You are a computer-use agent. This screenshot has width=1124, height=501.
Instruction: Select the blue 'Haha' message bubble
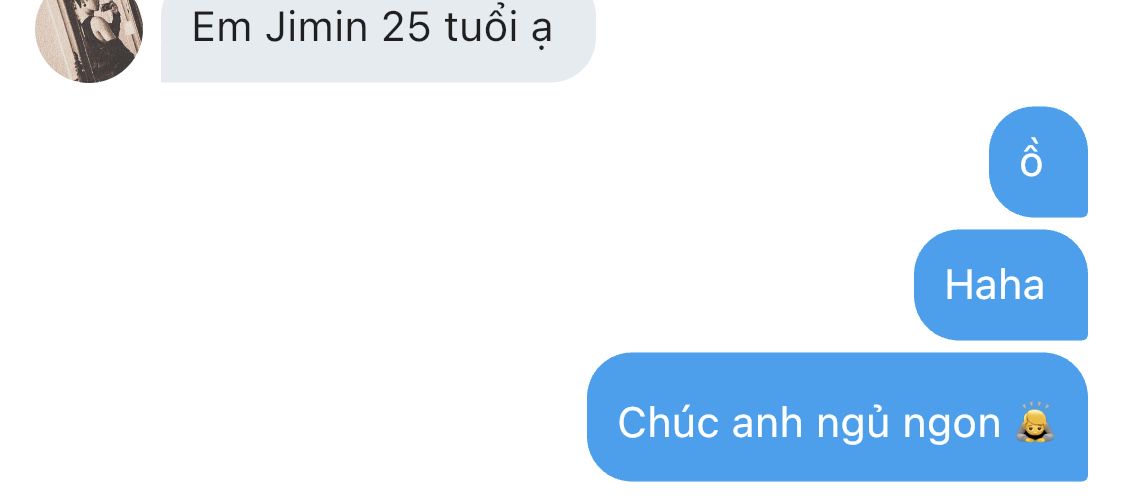click(1001, 285)
